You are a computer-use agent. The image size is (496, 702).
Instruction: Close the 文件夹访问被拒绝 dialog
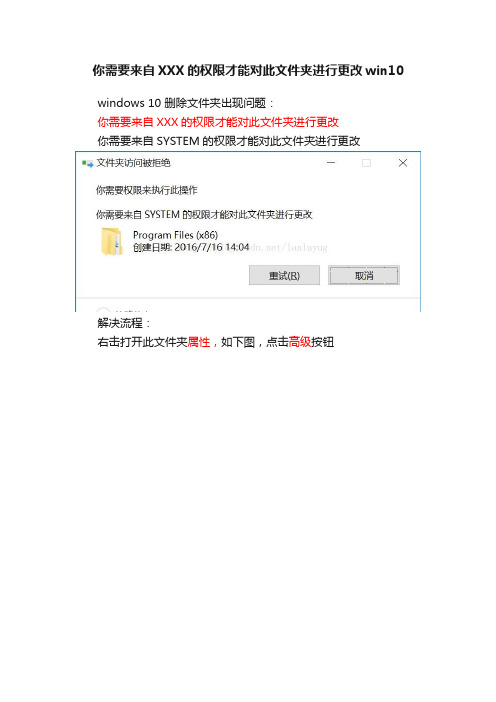(403, 163)
